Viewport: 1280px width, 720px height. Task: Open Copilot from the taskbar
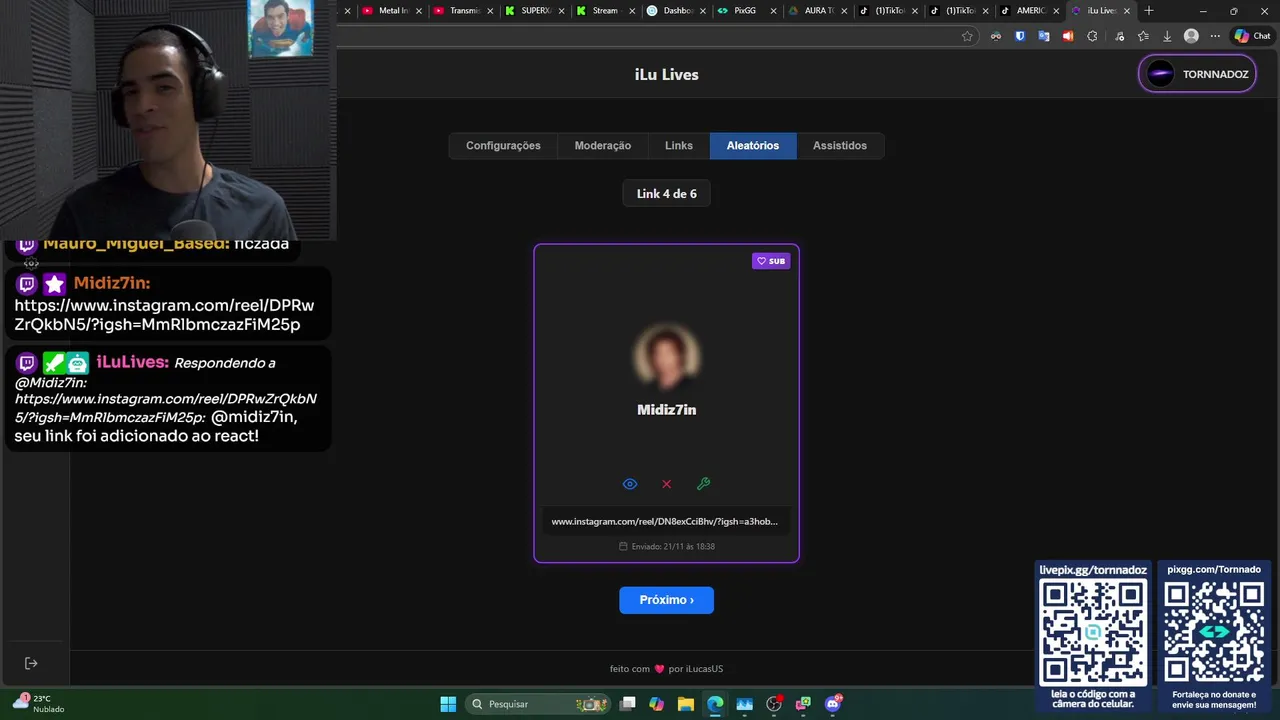[x=656, y=704]
